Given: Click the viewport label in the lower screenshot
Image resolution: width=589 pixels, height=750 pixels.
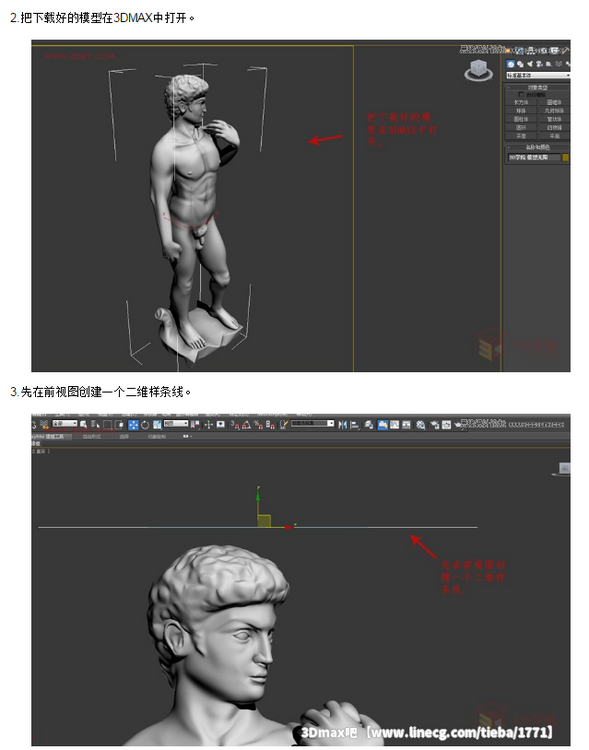Looking at the screenshot, I should pos(41,451).
